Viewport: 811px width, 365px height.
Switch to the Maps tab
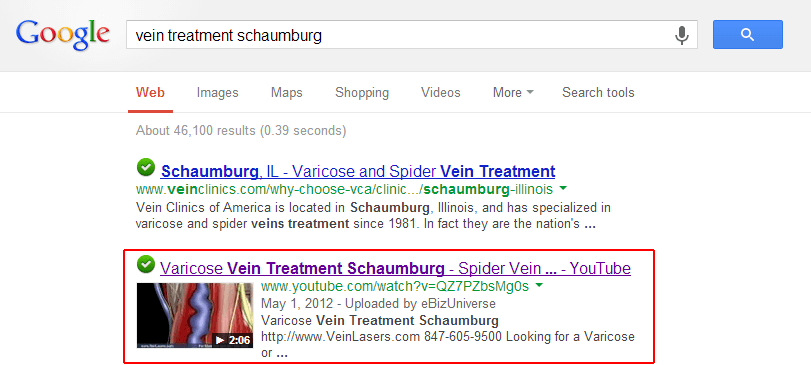coord(287,93)
